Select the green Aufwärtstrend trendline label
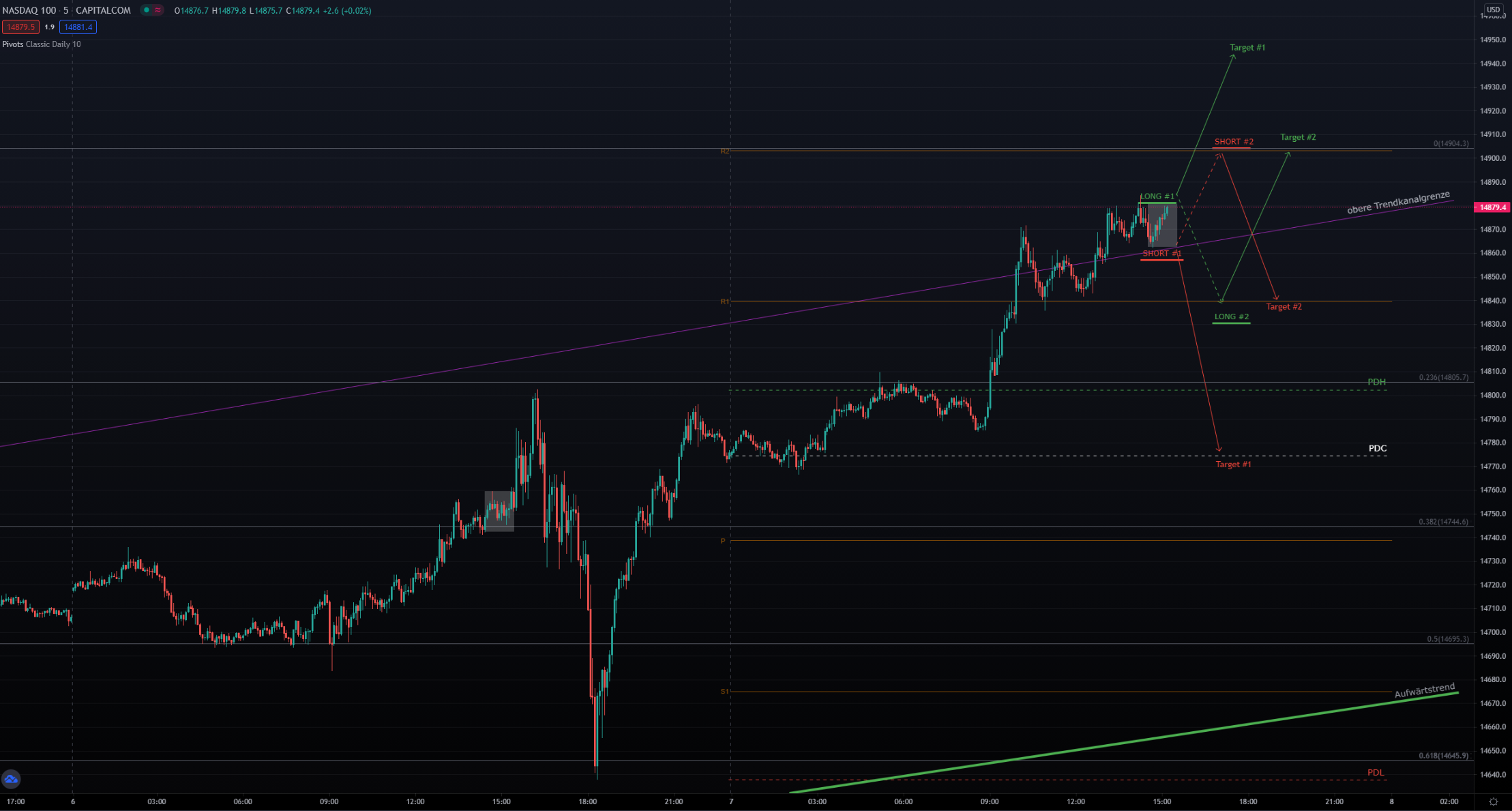 coord(1424,691)
